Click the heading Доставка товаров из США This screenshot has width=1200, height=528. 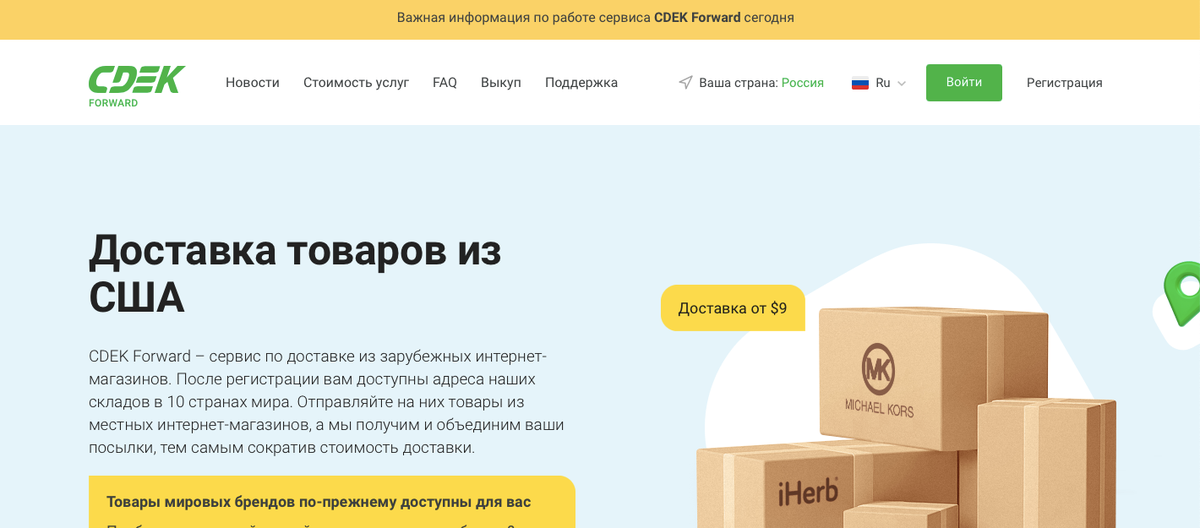pos(295,273)
